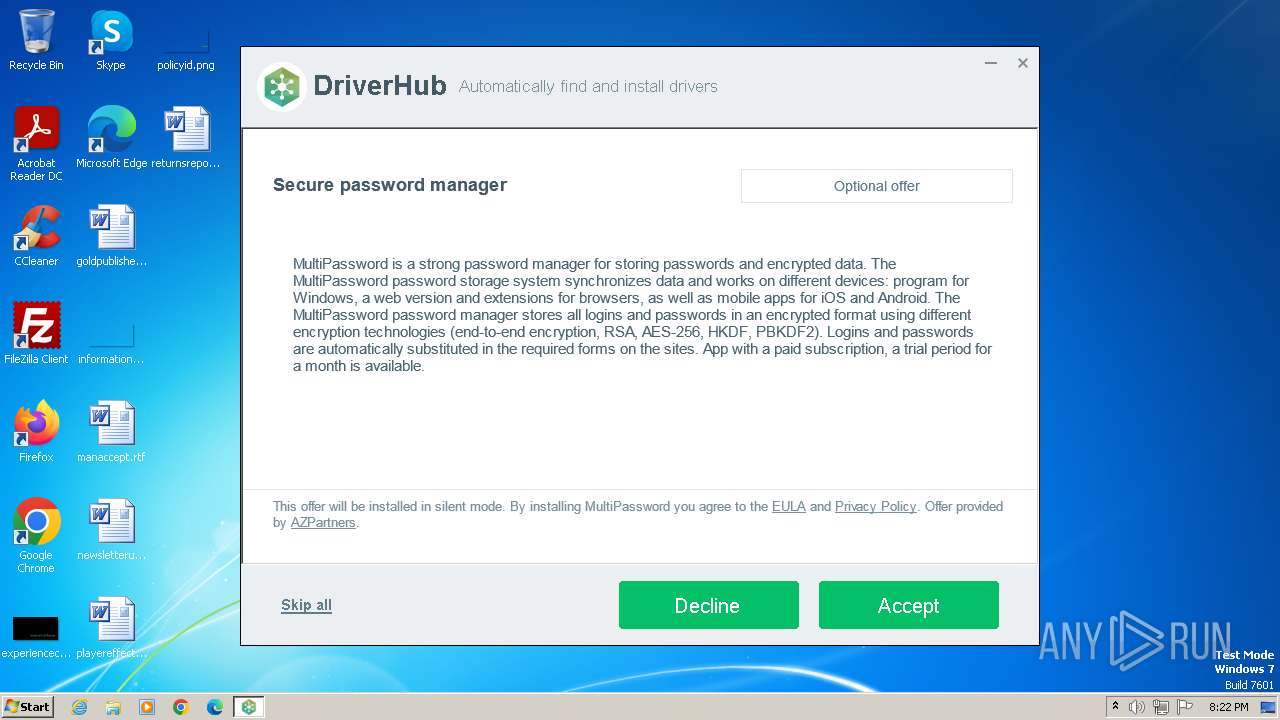This screenshot has height=720, width=1280.
Task: Open CCleaner desktop shortcut
Action: coord(36,236)
